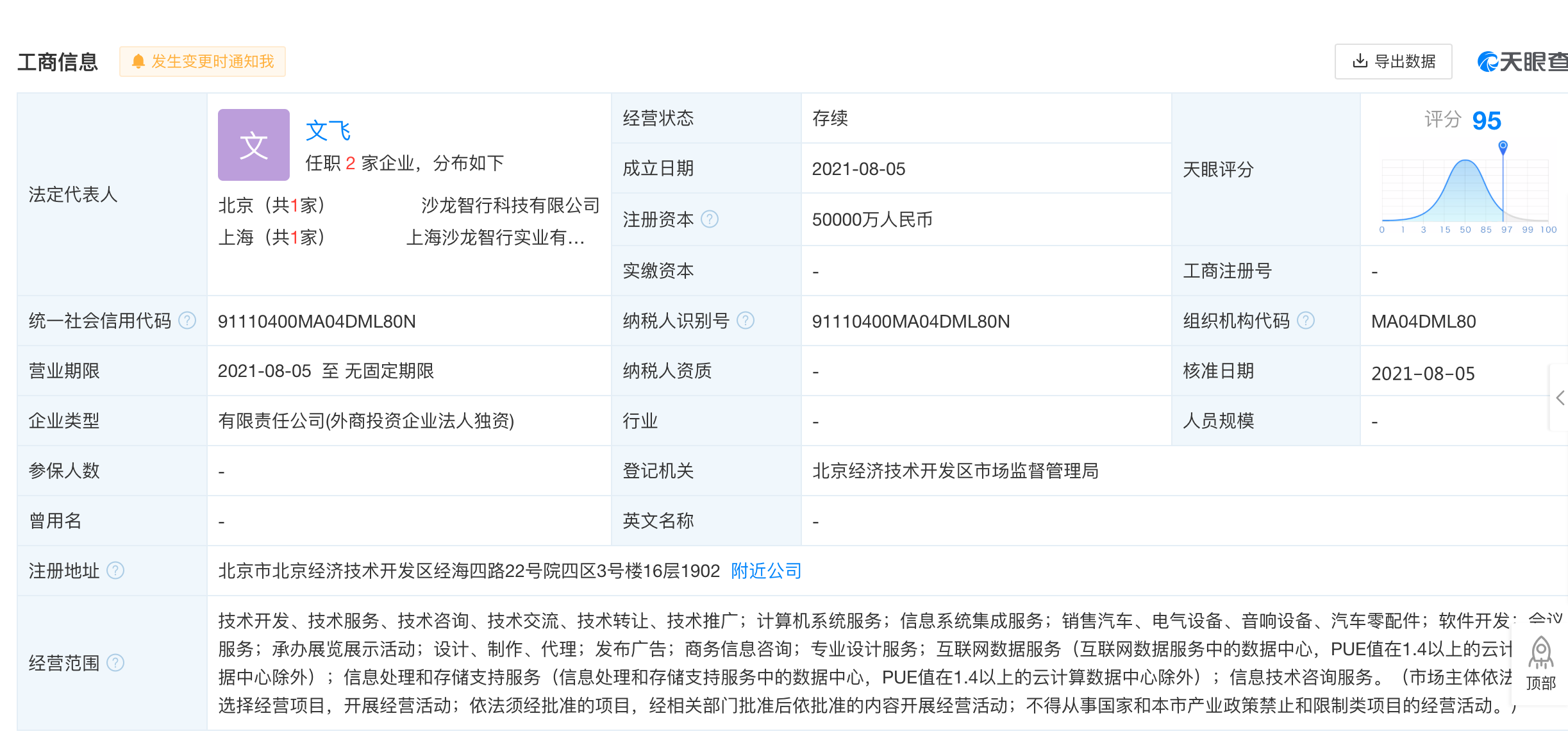Select taxpayer ID 91110400MA04DML80N under 纳税人识别号
The height and width of the screenshot is (745, 1568).
coord(910,321)
